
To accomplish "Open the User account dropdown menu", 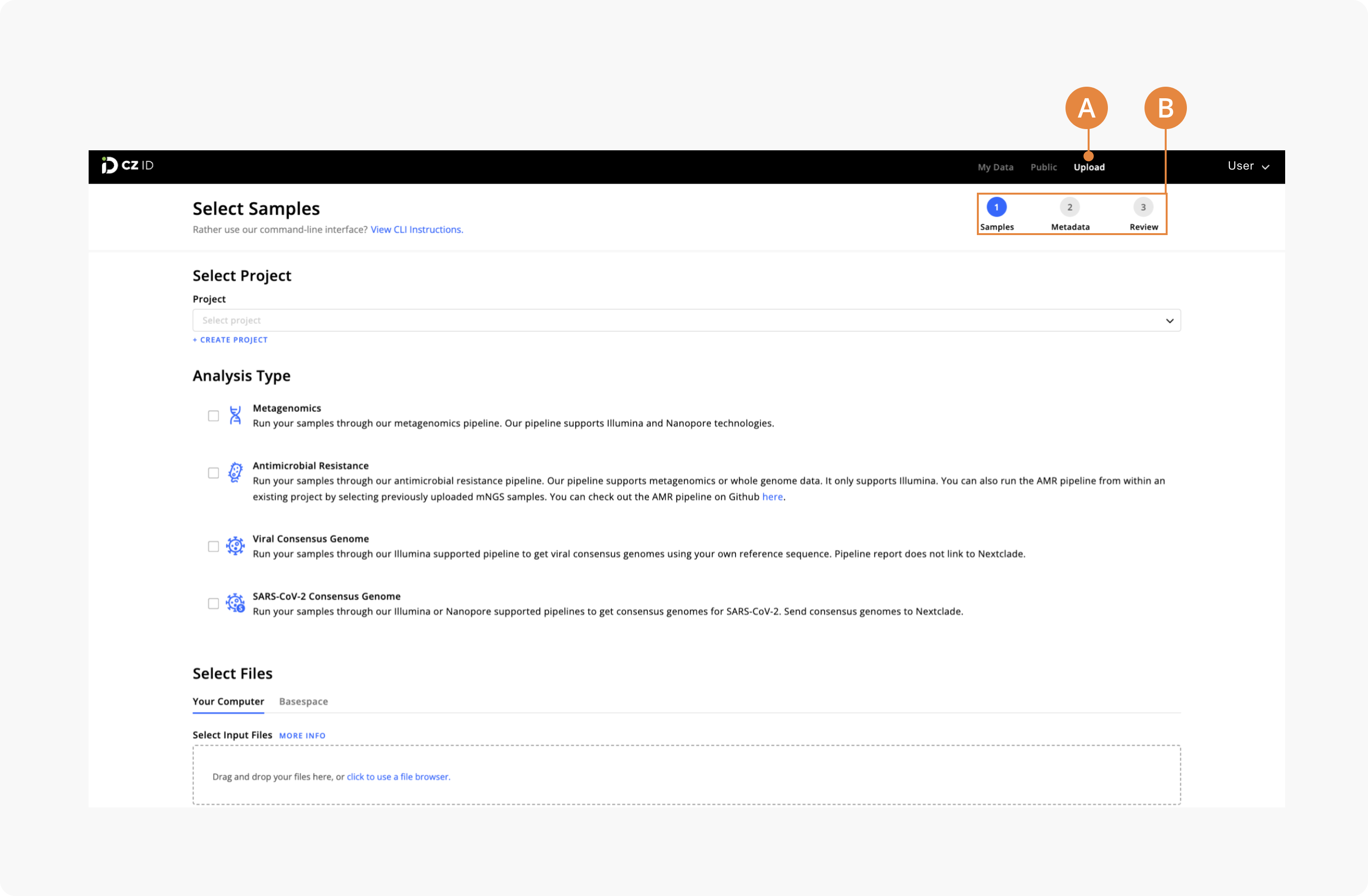I will point(1249,165).
